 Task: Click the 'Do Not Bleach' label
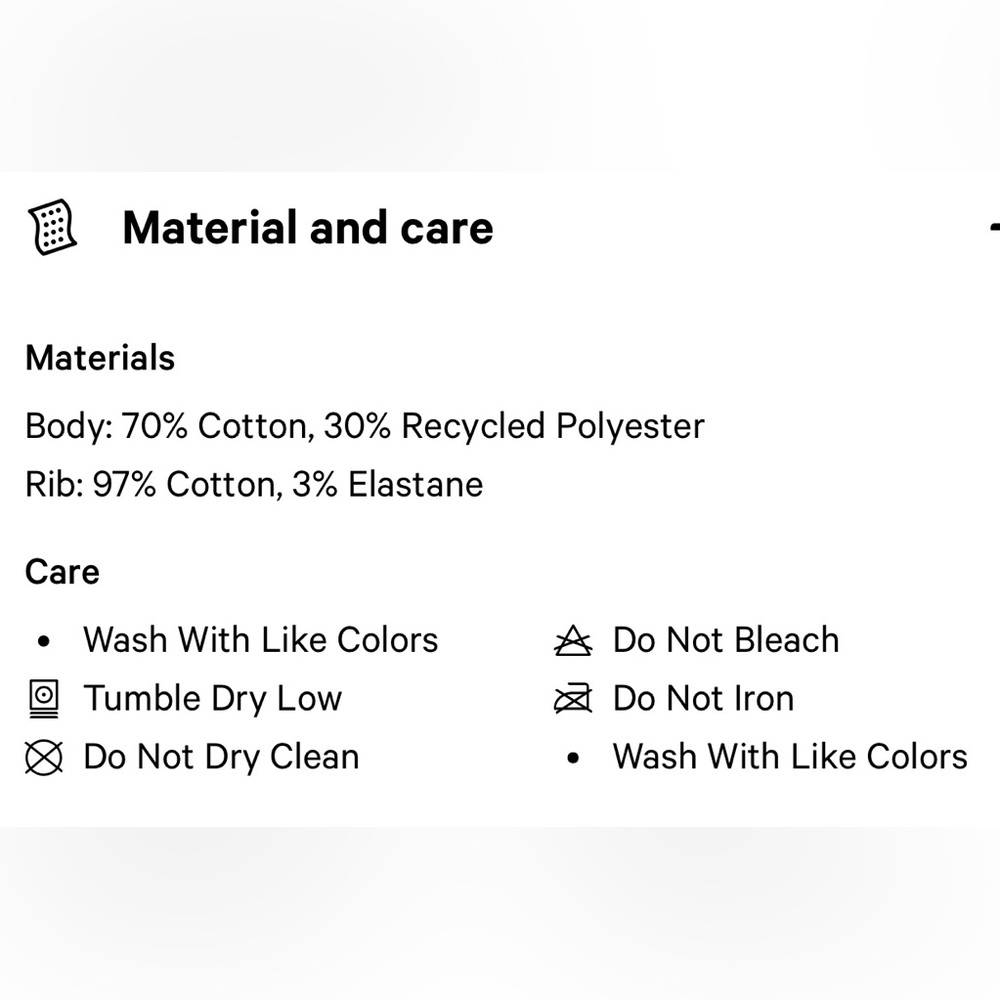(x=726, y=640)
